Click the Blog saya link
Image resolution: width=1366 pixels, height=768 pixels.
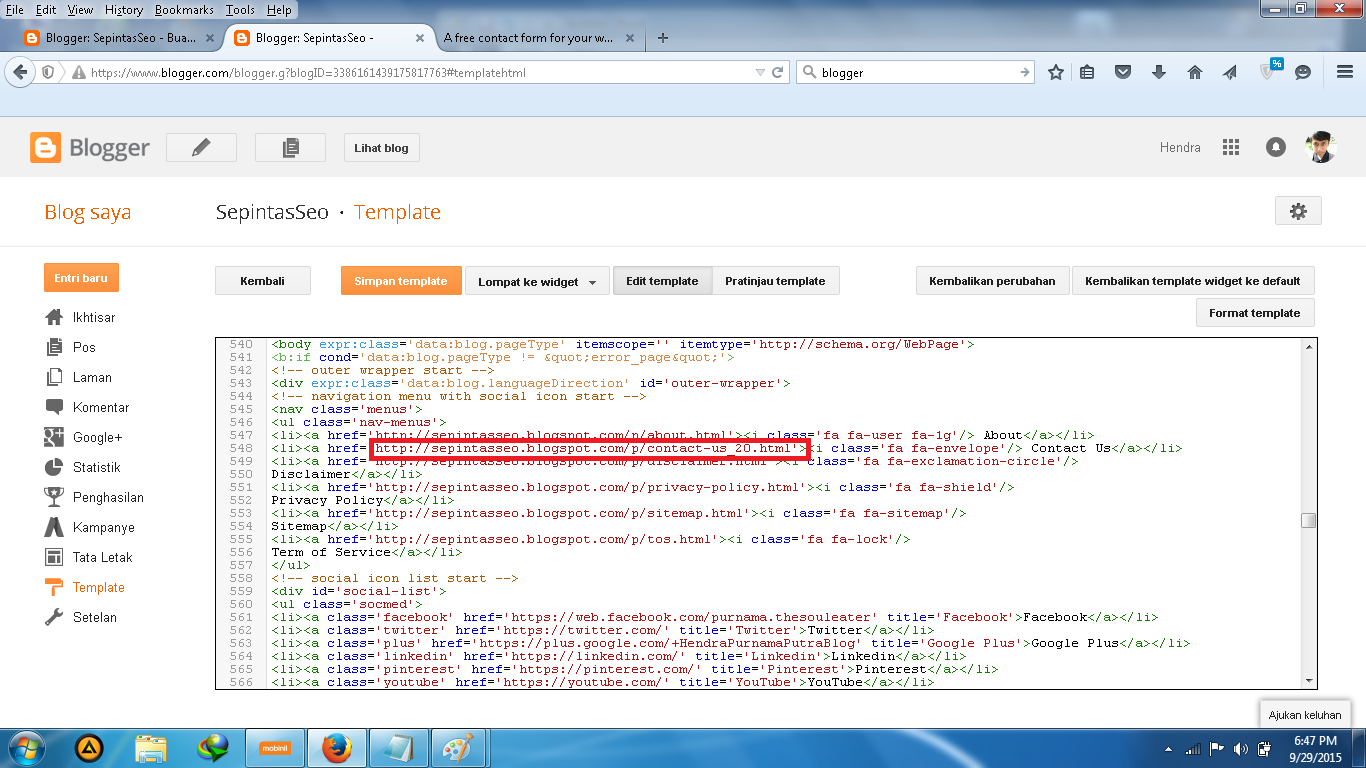88,212
